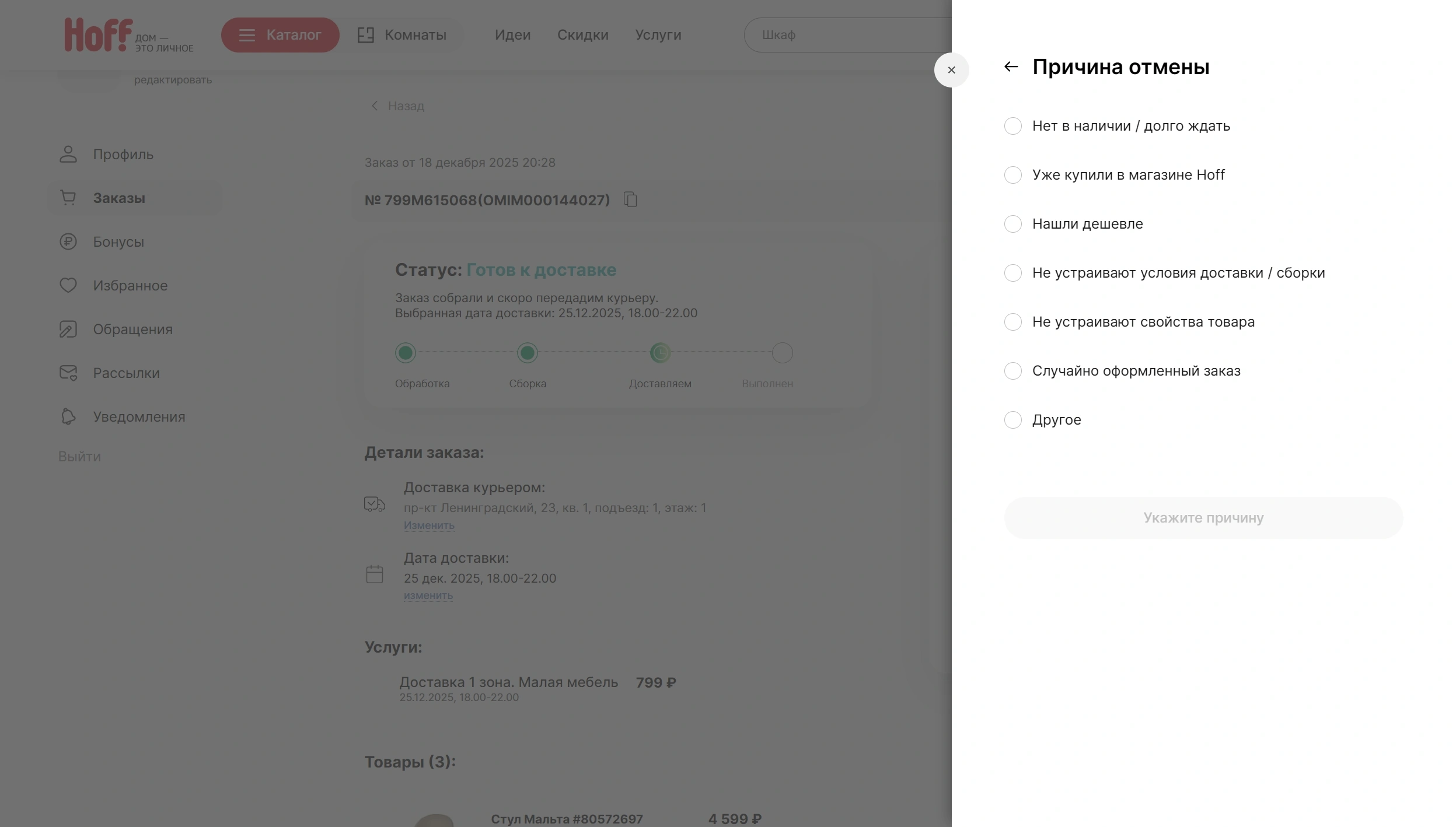
Task: Click изменить under the delivery date
Action: click(428, 595)
